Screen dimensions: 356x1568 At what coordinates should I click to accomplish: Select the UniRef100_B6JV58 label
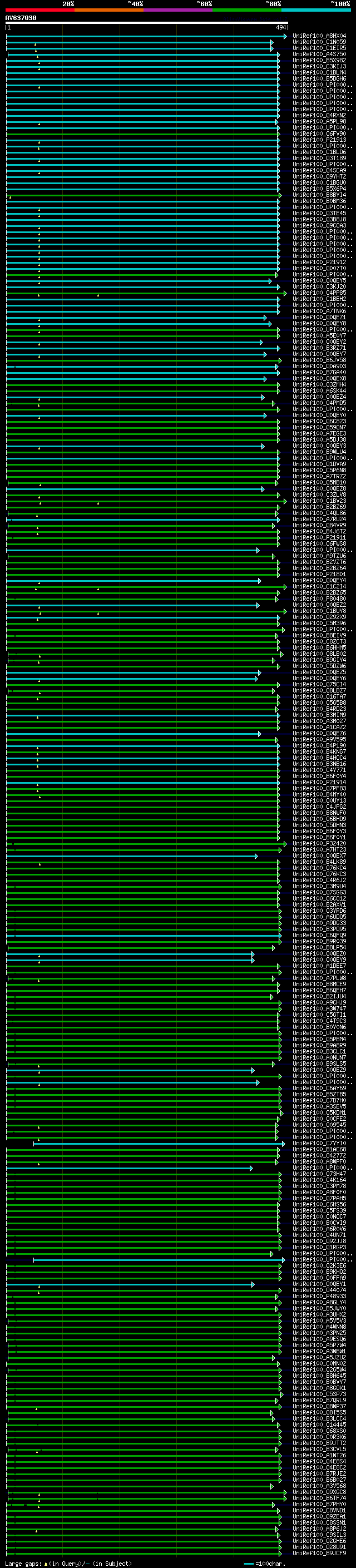(319, 360)
